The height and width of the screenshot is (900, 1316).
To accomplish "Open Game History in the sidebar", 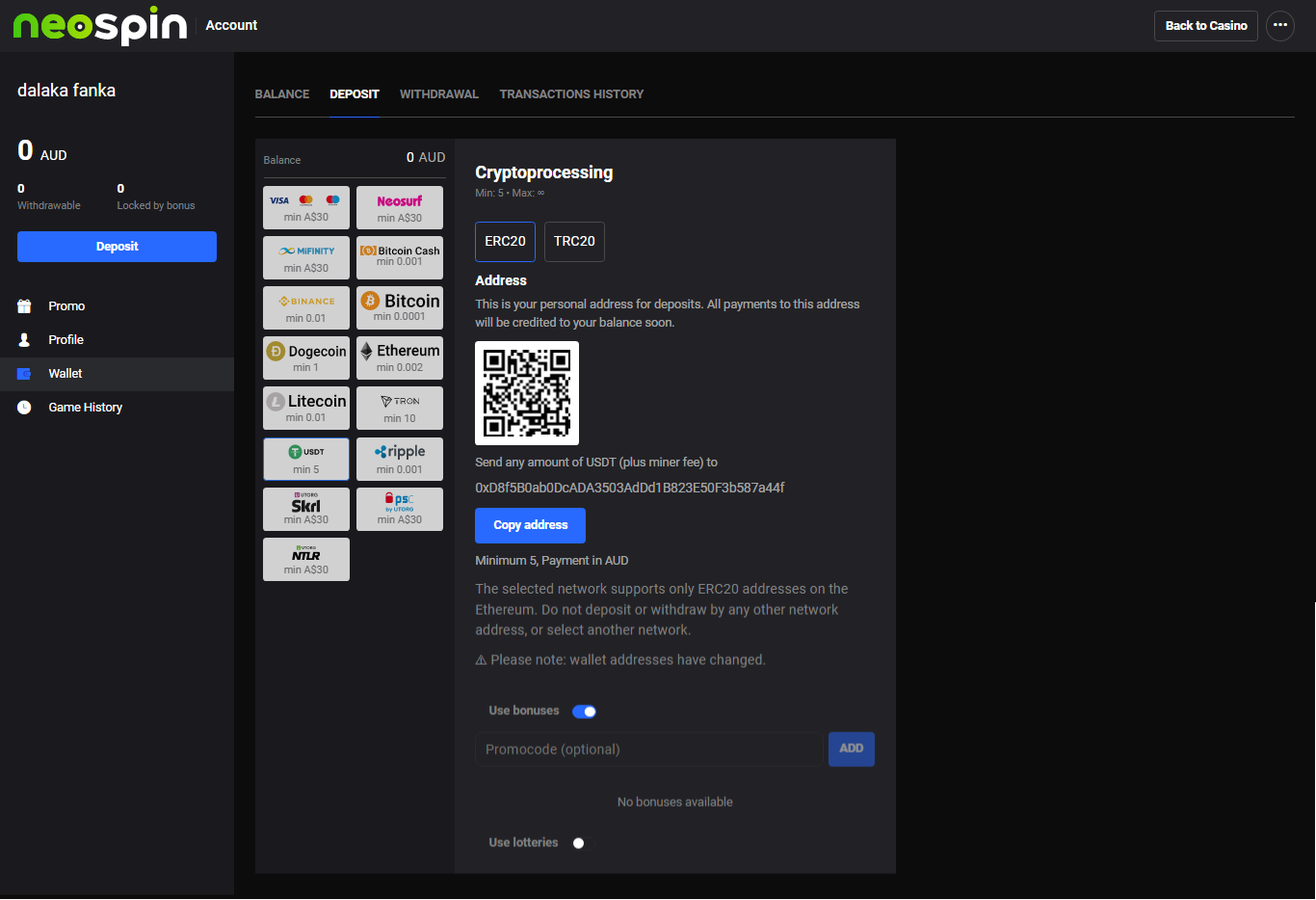I will 85,408.
